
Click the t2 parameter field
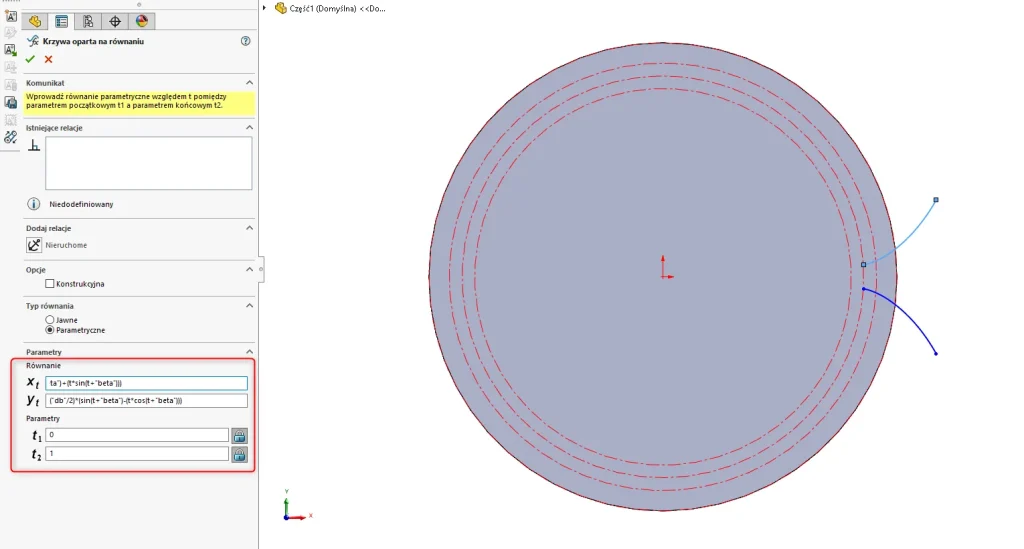(x=137, y=453)
